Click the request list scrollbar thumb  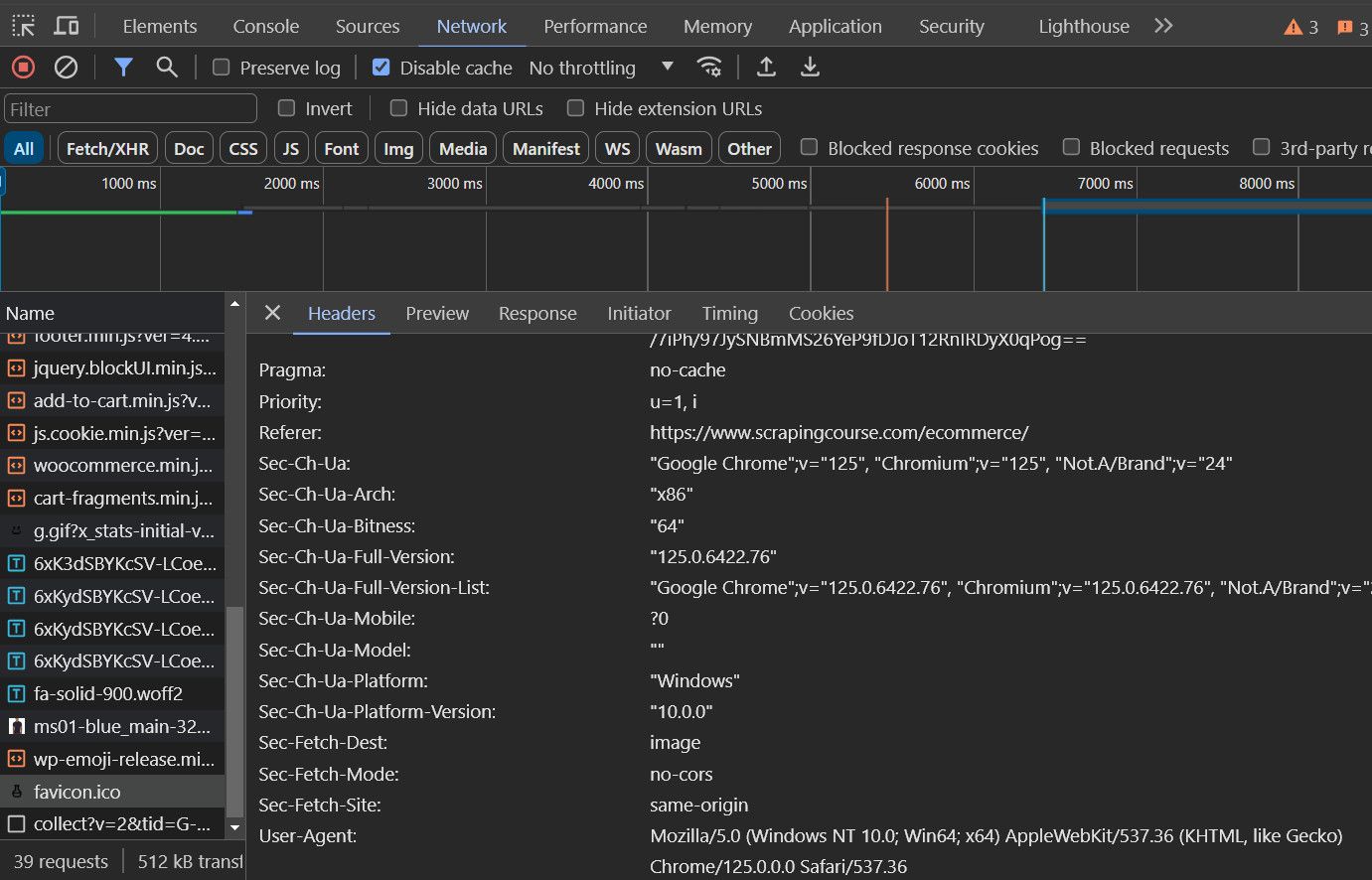point(234,710)
